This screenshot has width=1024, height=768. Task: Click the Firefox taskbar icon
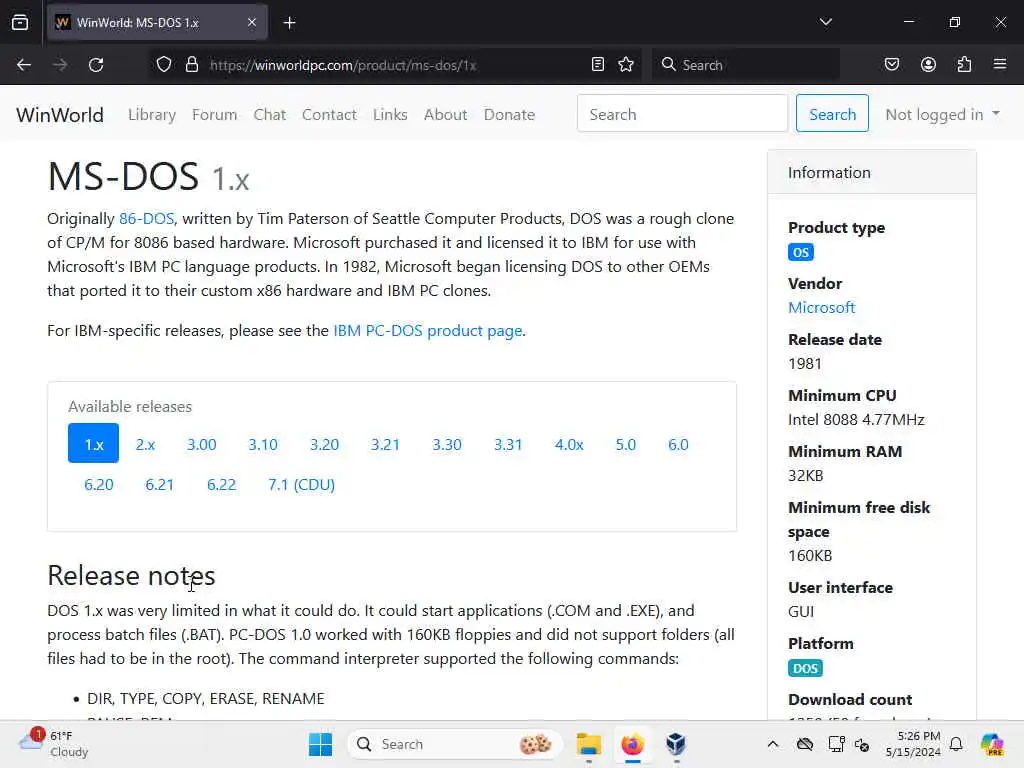coord(632,744)
